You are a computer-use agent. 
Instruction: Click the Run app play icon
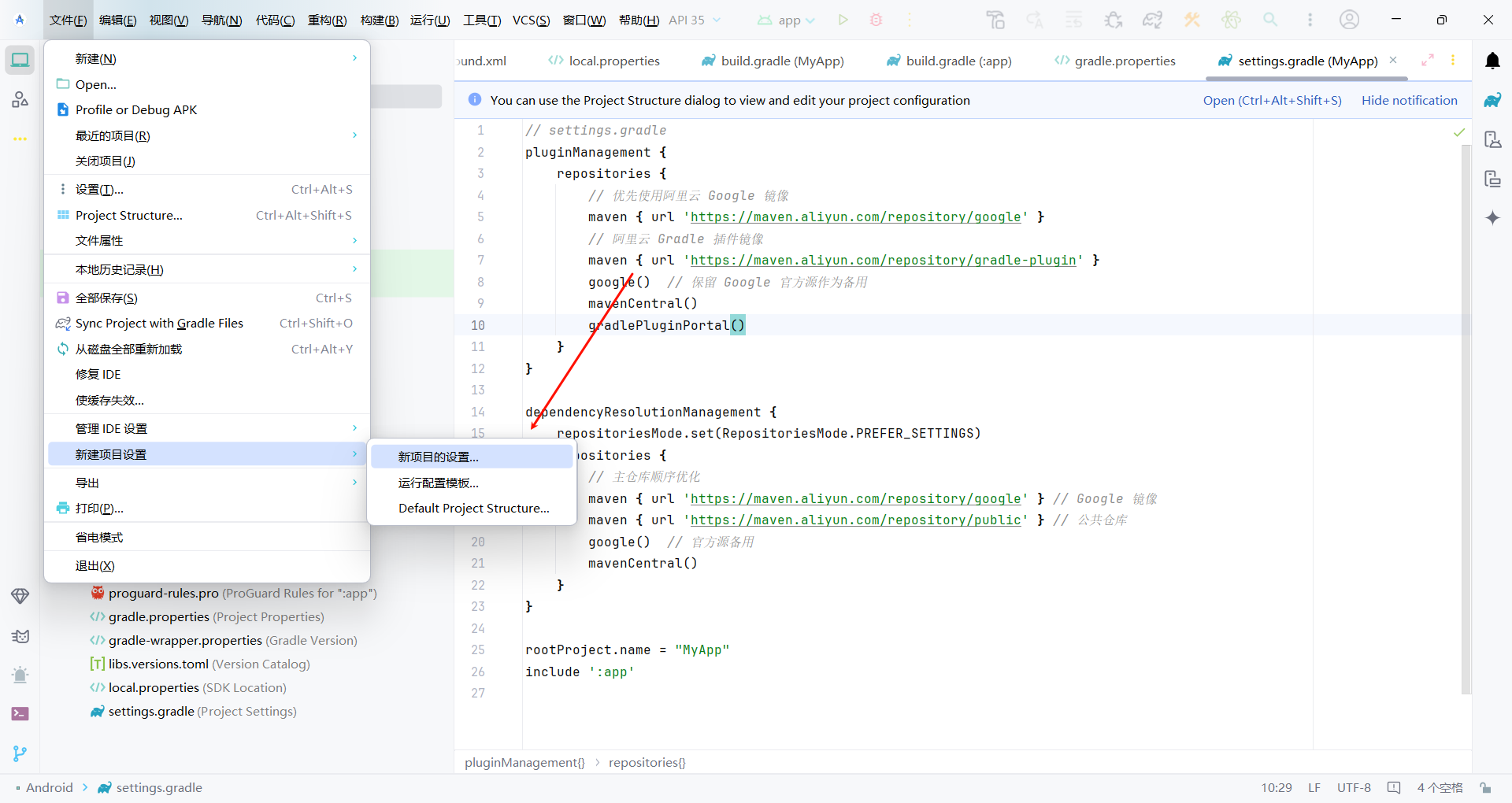tap(843, 20)
